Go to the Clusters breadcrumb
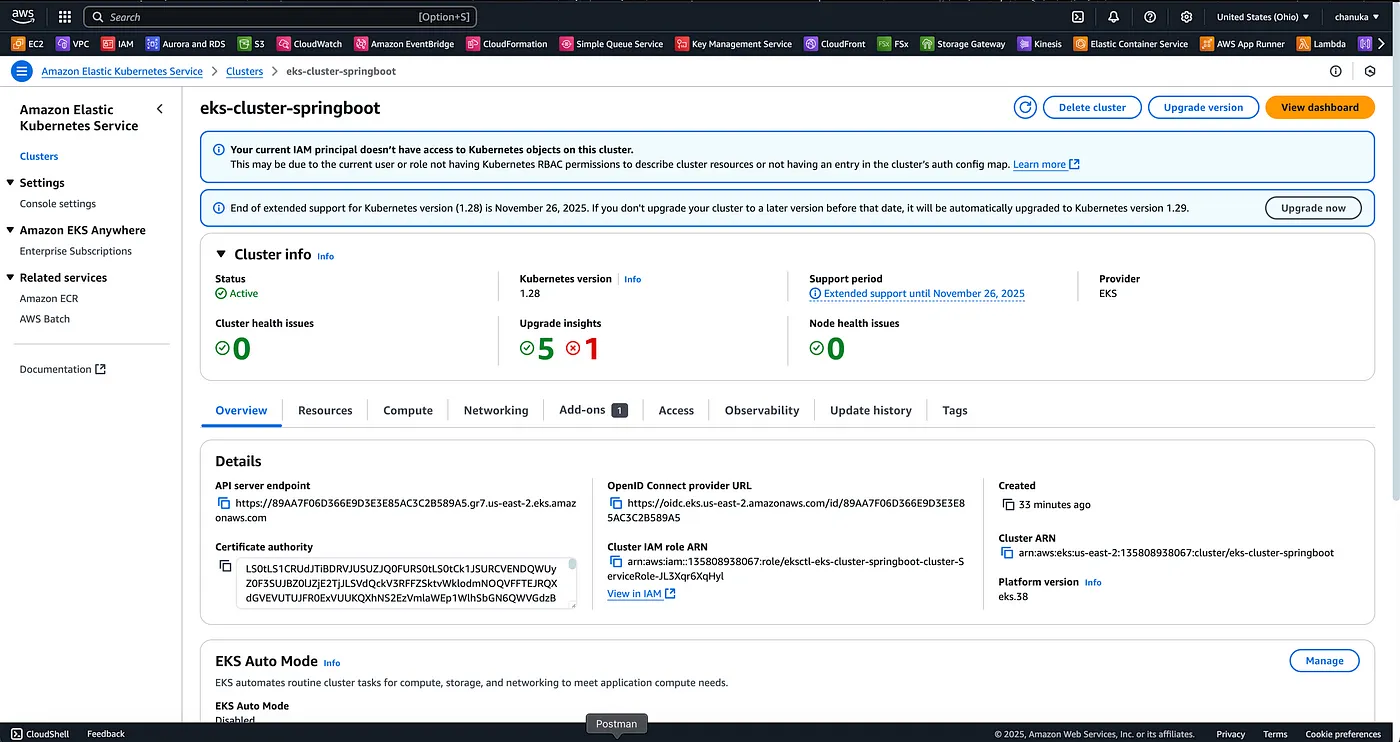This screenshot has width=1400, height=742. [x=244, y=71]
